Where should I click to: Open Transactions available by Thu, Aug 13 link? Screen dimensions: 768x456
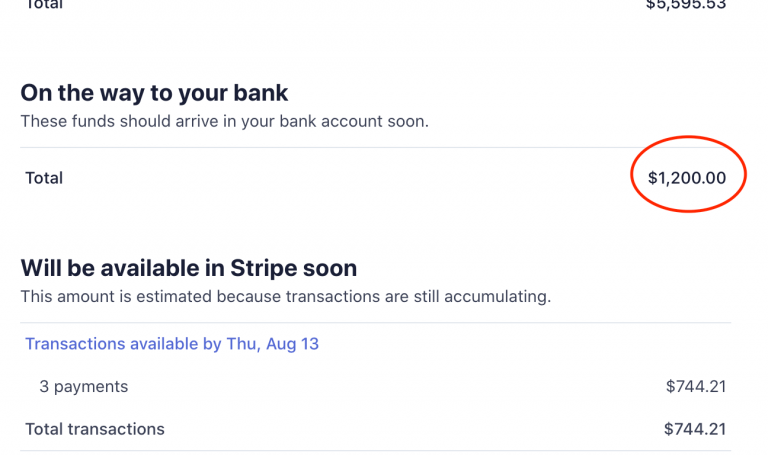(x=172, y=344)
